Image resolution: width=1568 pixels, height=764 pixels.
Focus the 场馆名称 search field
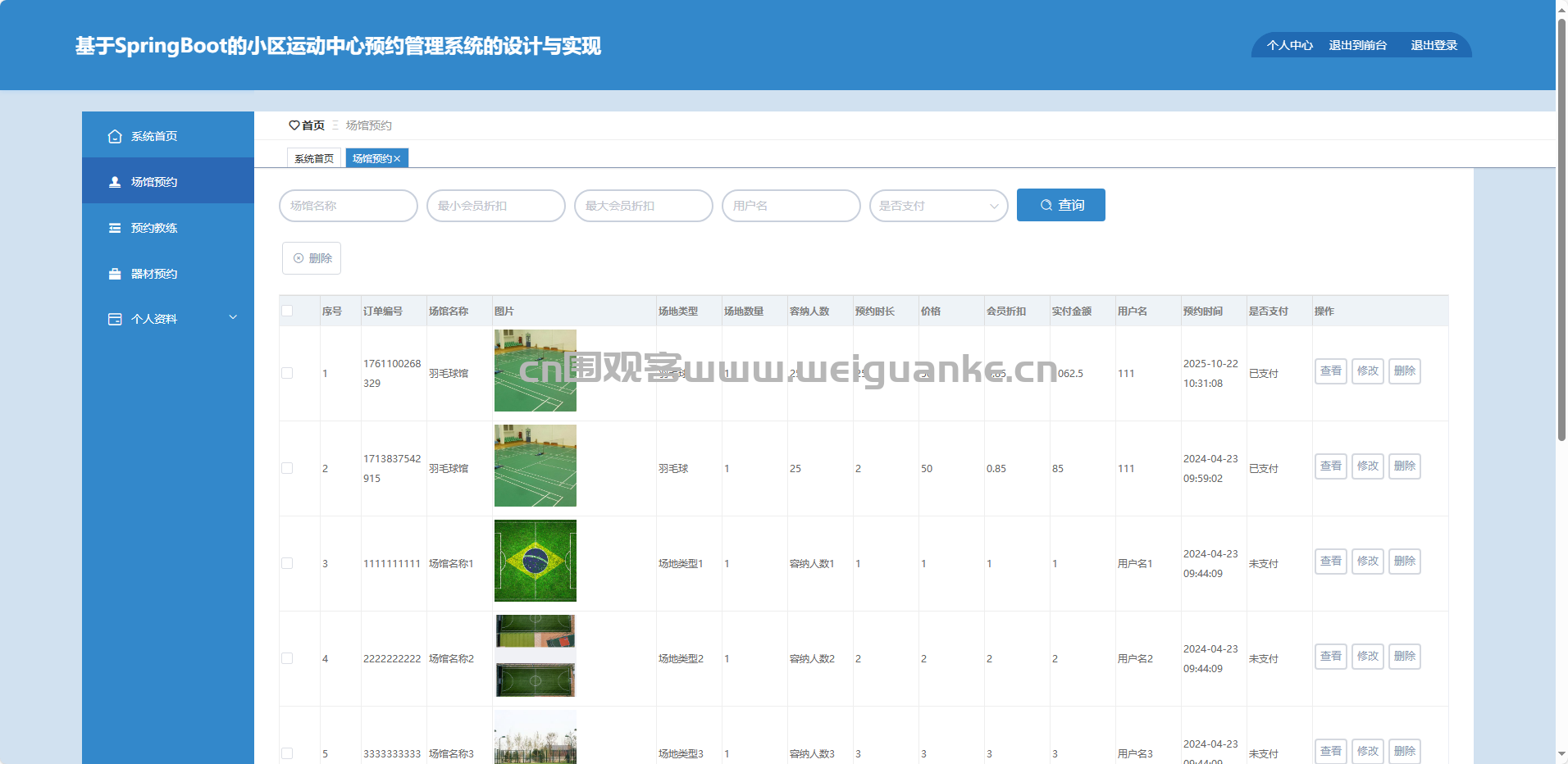tap(349, 206)
